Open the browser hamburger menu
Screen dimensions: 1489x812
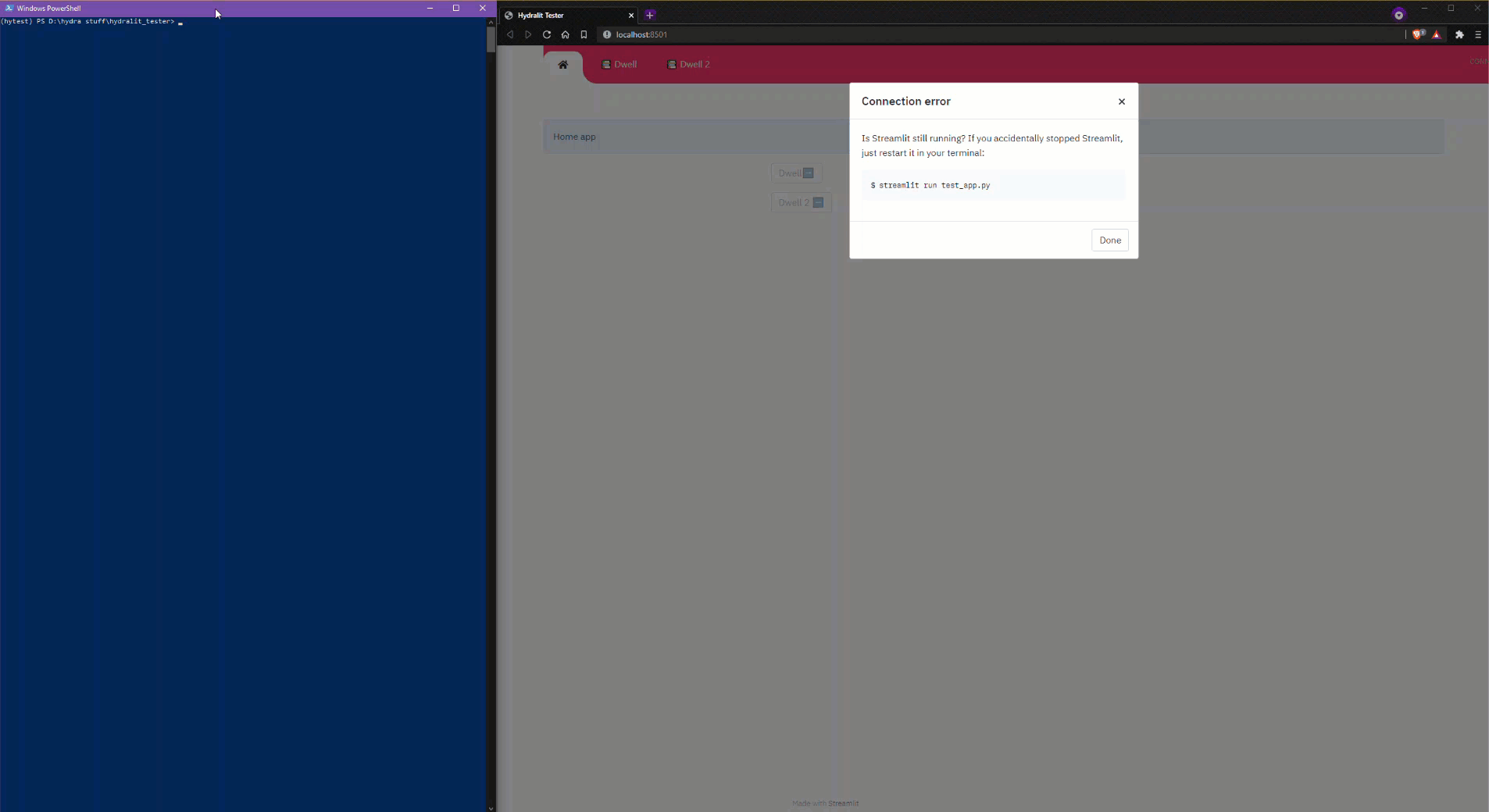[x=1478, y=34]
